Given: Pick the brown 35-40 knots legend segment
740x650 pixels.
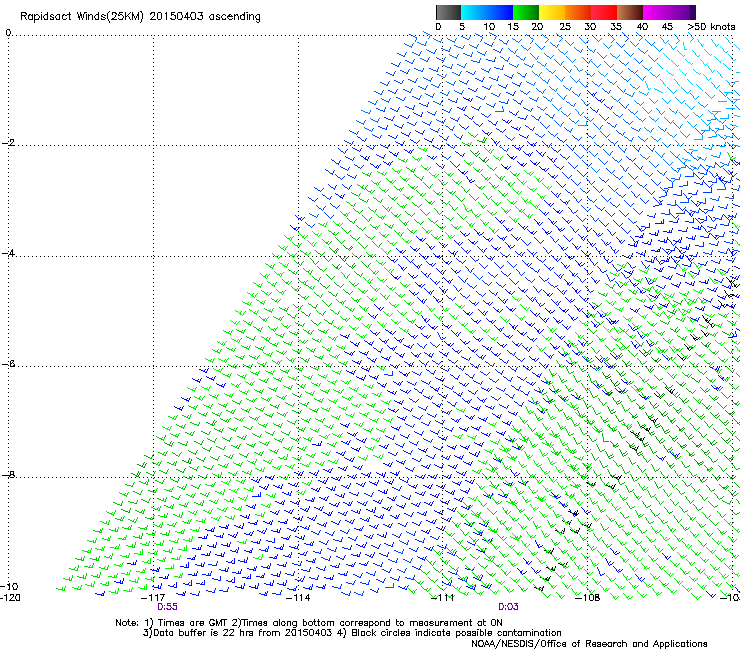Looking at the screenshot, I should pos(630,12).
